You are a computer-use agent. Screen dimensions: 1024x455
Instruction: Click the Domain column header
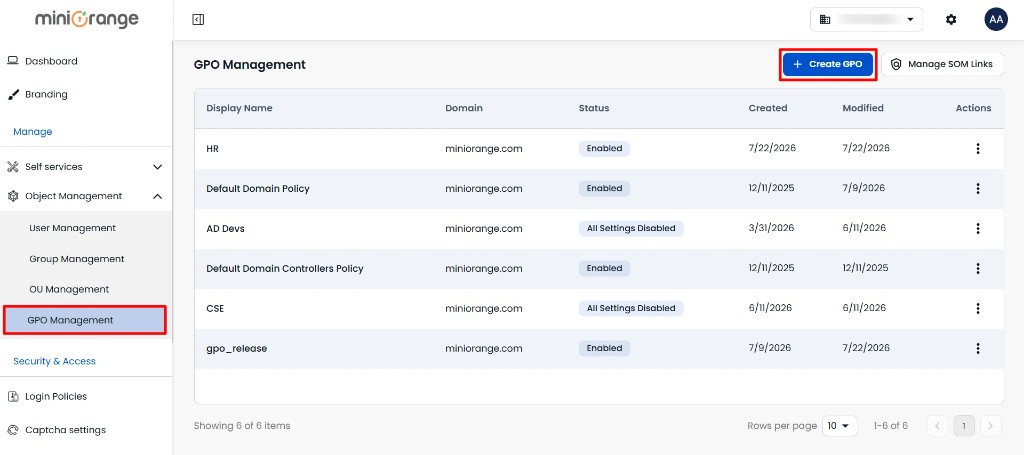(464, 108)
